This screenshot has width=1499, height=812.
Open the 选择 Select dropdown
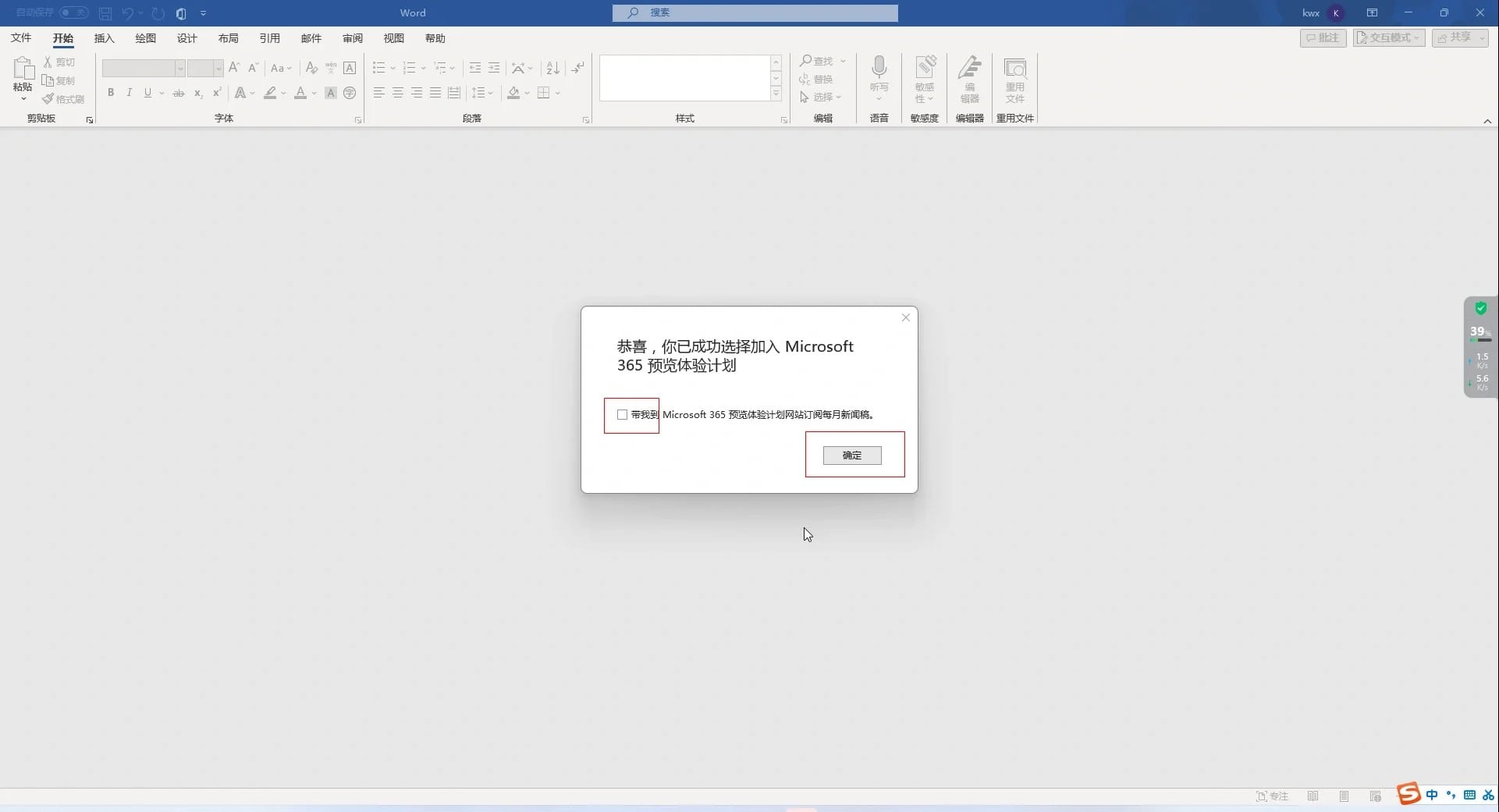click(x=820, y=98)
